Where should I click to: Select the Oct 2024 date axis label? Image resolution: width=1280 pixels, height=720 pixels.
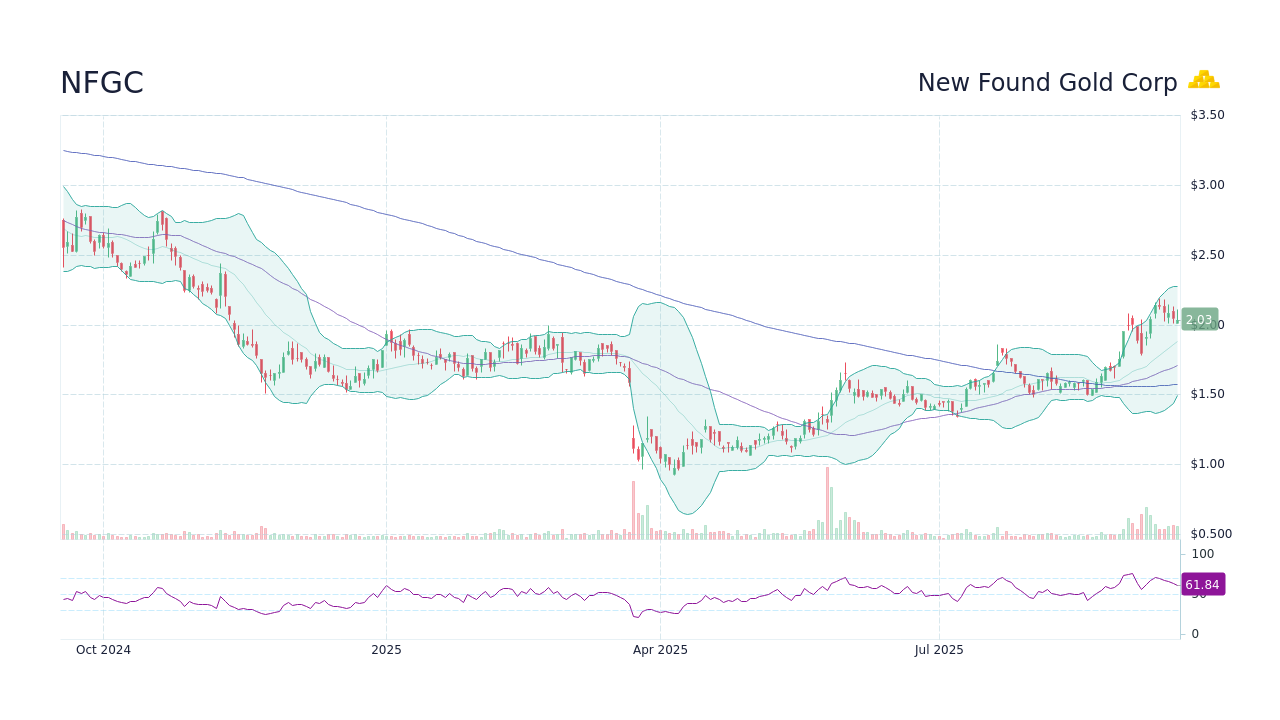(x=103, y=650)
